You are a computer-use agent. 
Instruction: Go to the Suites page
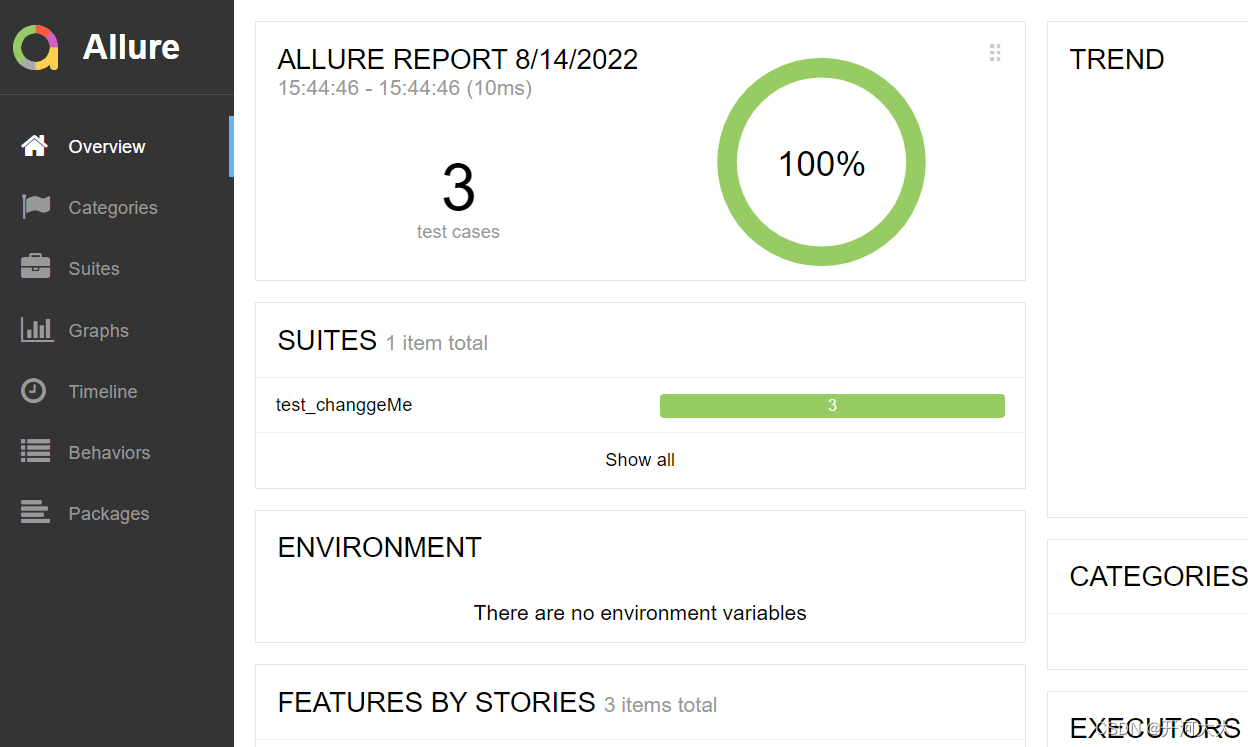[116, 269]
